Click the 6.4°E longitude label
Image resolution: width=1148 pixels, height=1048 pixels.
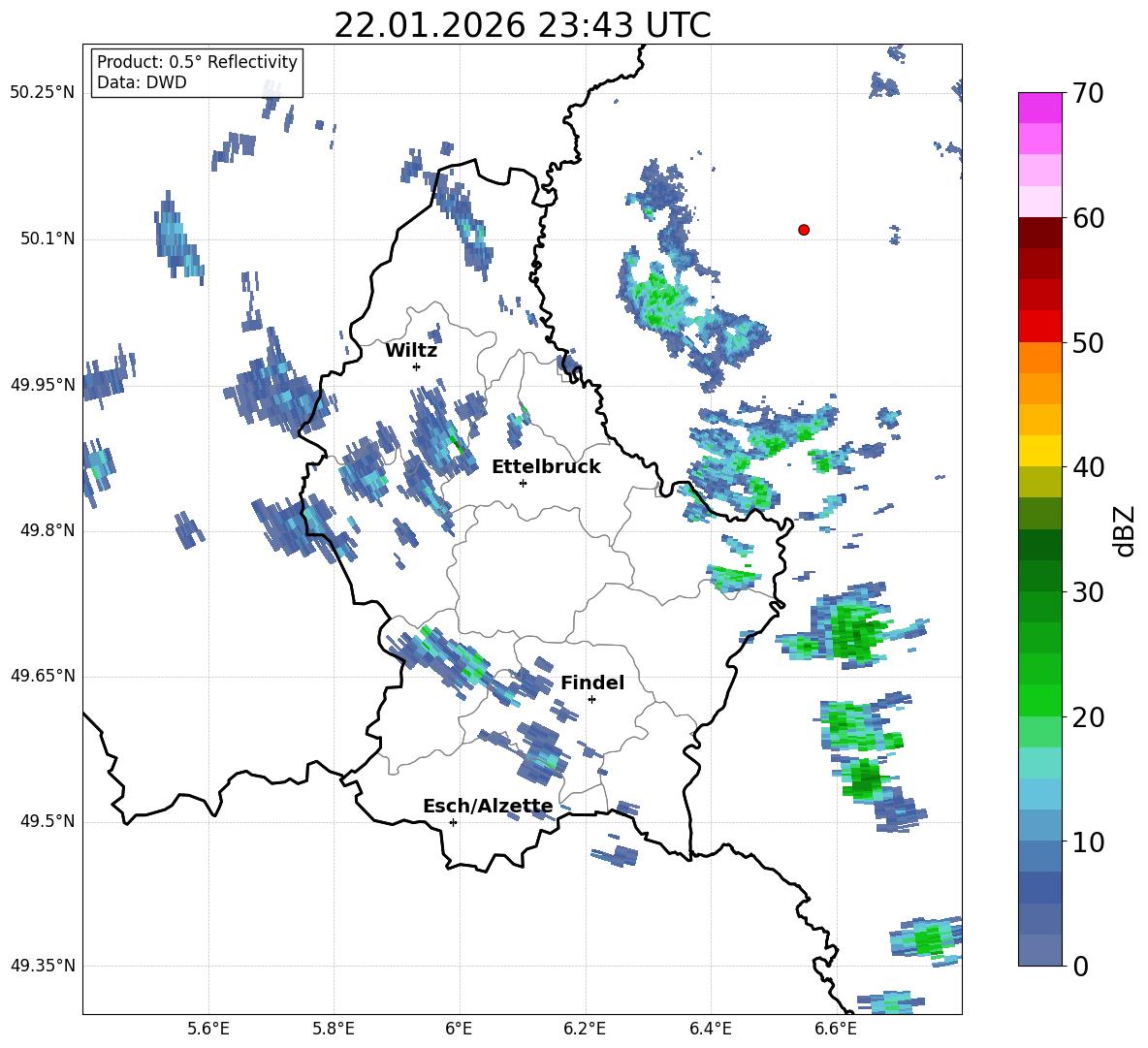(x=711, y=1029)
